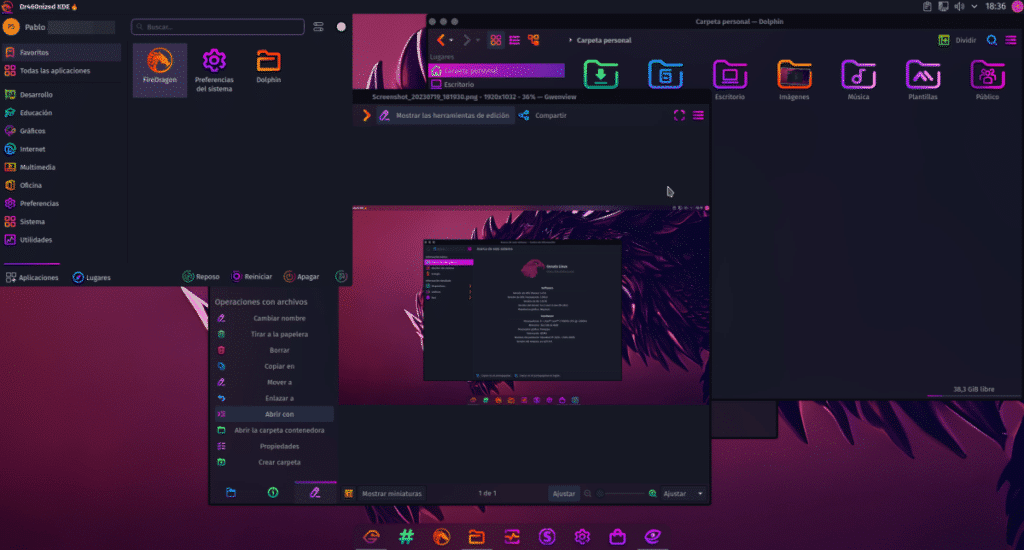Switch to the Aplicaciones tab in launcher

pos(32,278)
